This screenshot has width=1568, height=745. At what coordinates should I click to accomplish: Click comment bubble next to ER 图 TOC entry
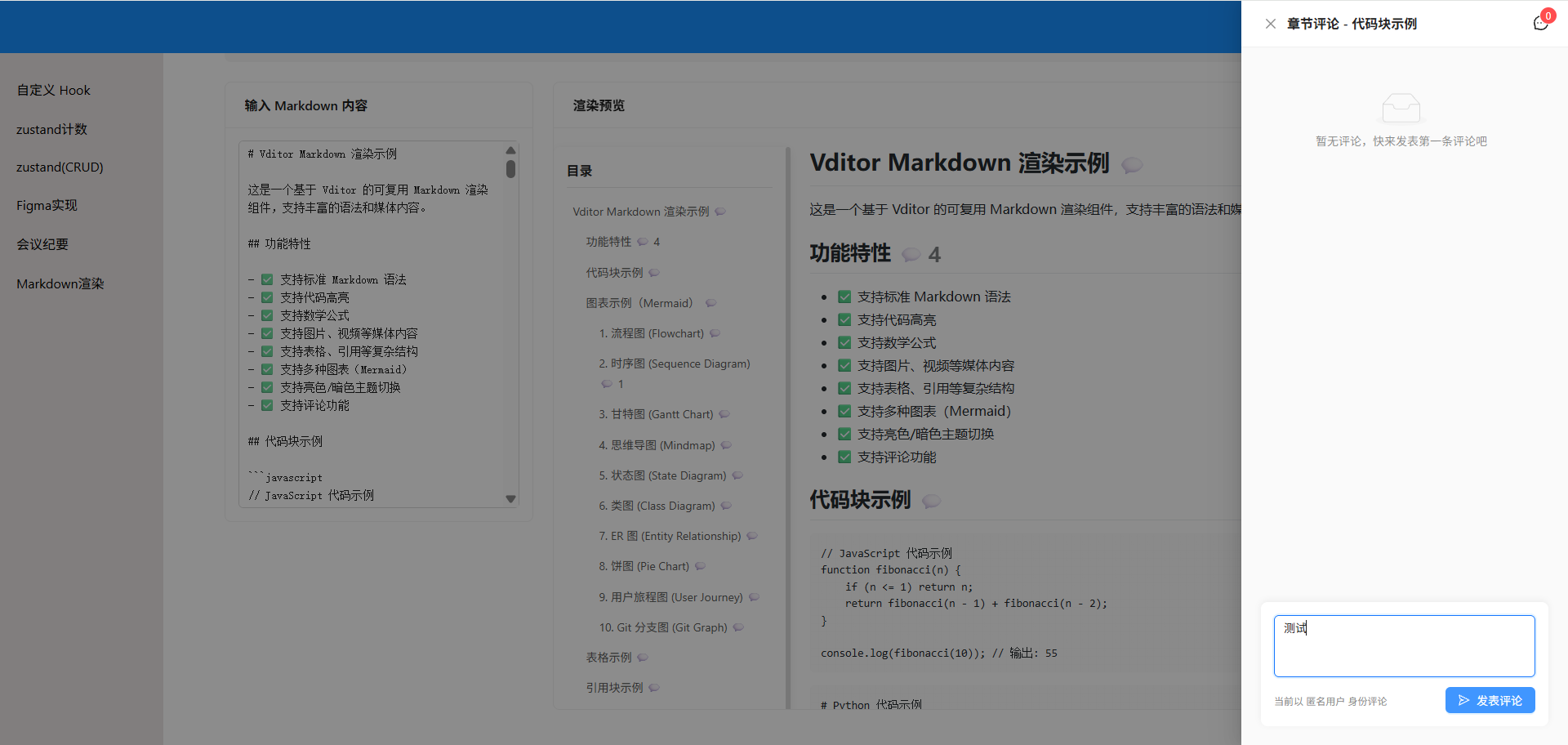pyautogui.click(x=752, y=536)
